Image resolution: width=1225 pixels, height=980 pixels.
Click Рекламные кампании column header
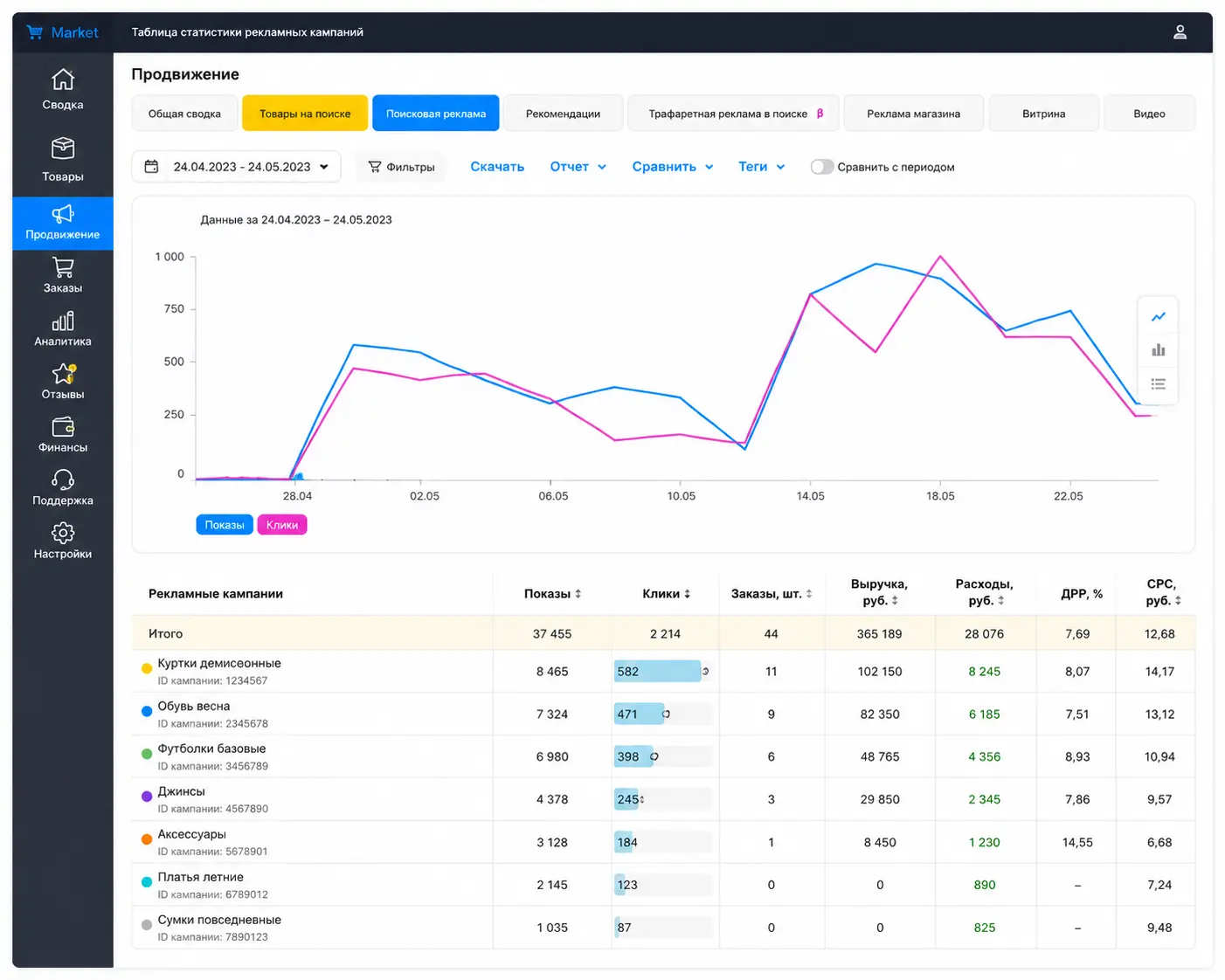216,594
